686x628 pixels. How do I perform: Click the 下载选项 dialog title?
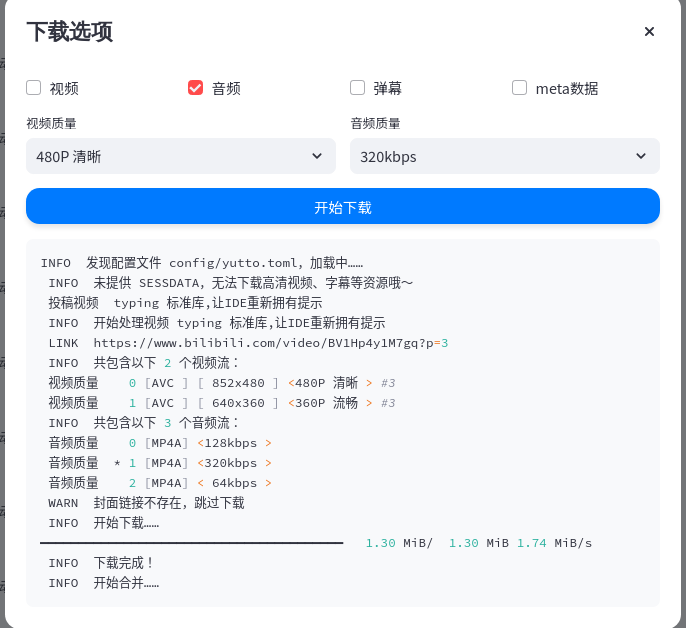point(69,31)
